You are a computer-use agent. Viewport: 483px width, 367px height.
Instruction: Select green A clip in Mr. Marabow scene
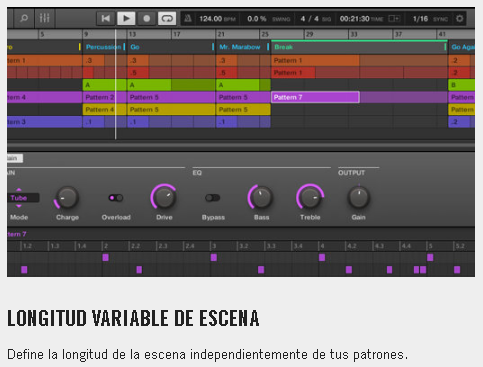point(238,85)
